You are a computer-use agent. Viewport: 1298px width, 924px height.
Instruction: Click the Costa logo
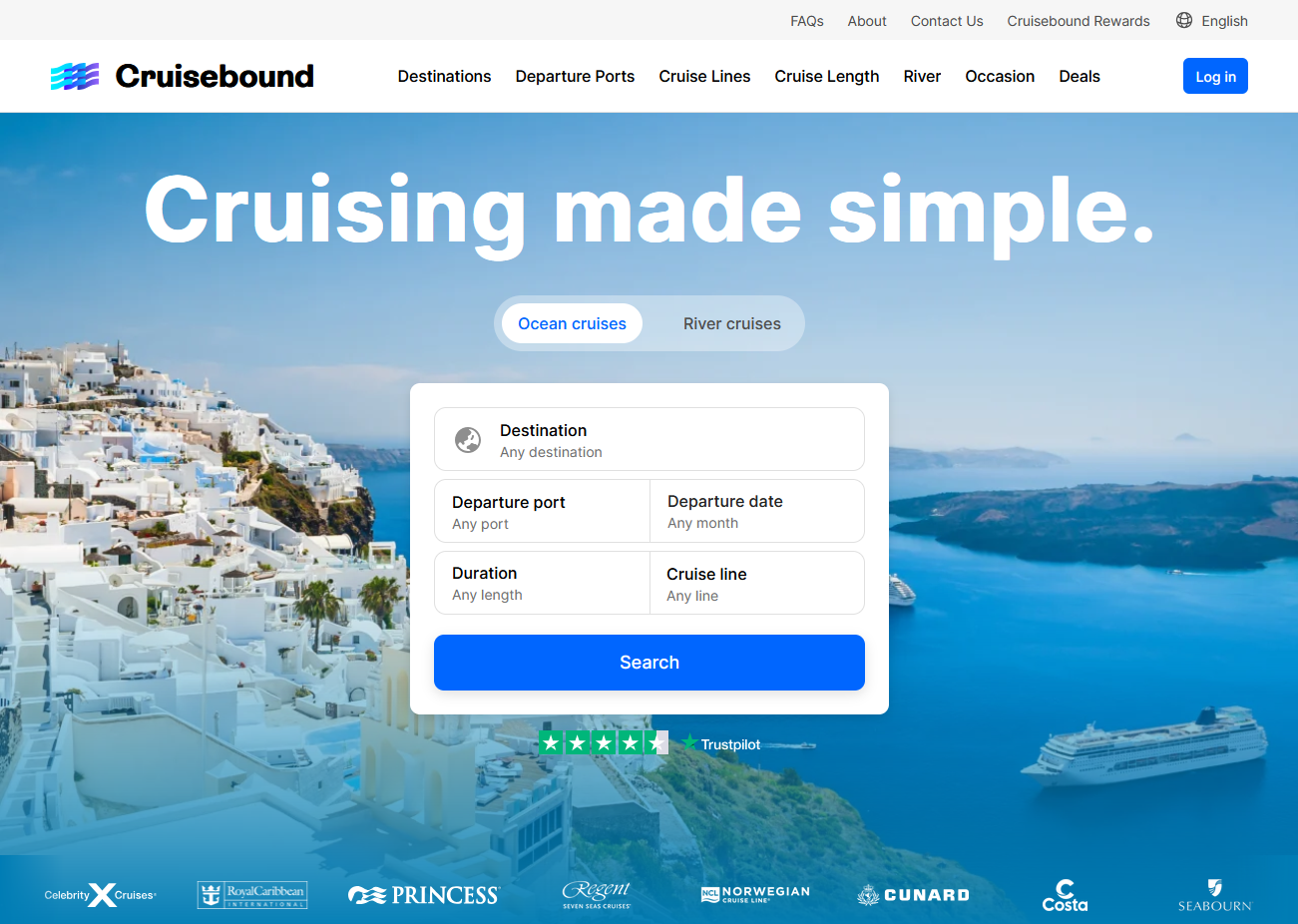1065,895
